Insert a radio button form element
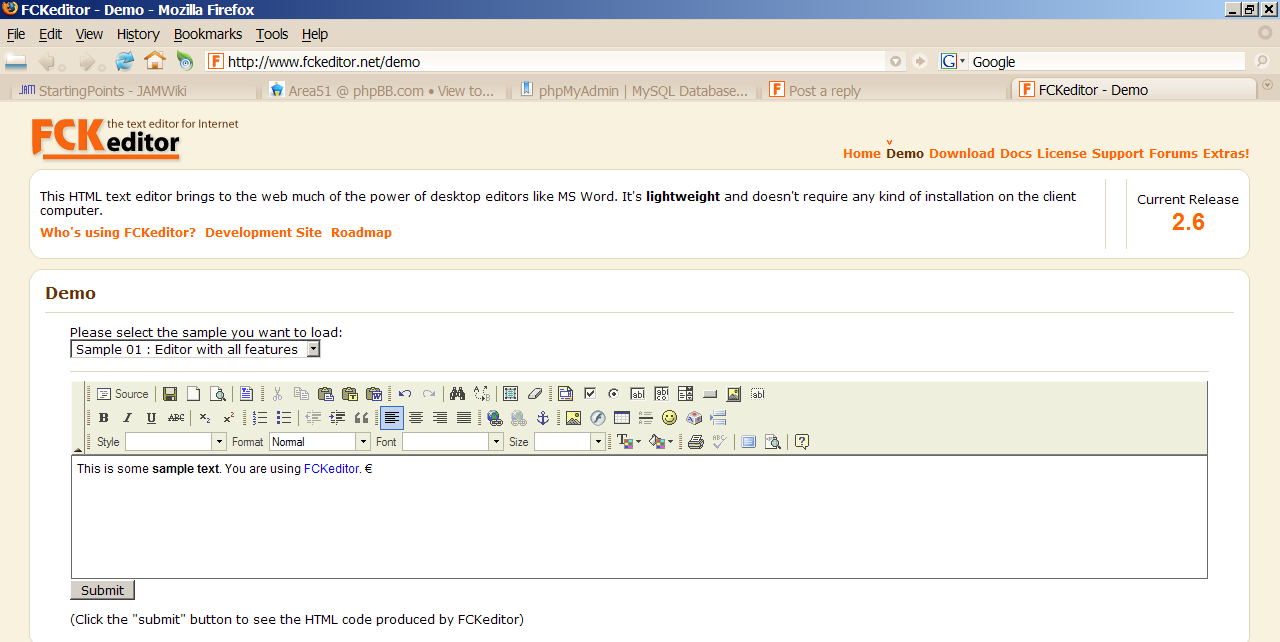1280x642 pixels. pyautogui.click(x=613, y=394)
